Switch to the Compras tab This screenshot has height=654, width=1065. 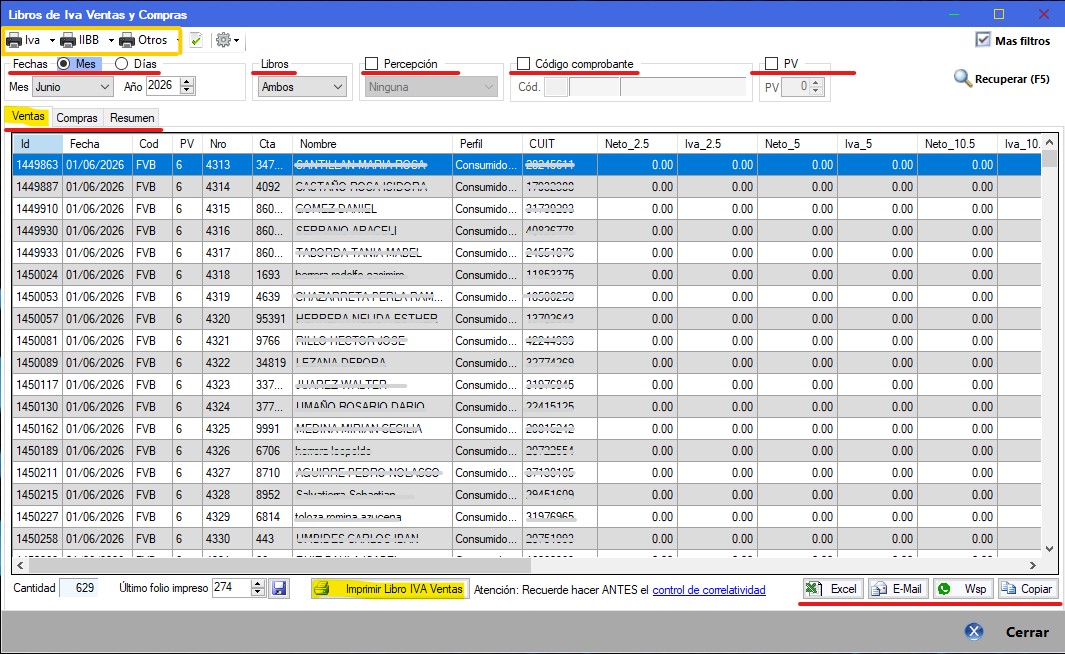coord(77,118)
